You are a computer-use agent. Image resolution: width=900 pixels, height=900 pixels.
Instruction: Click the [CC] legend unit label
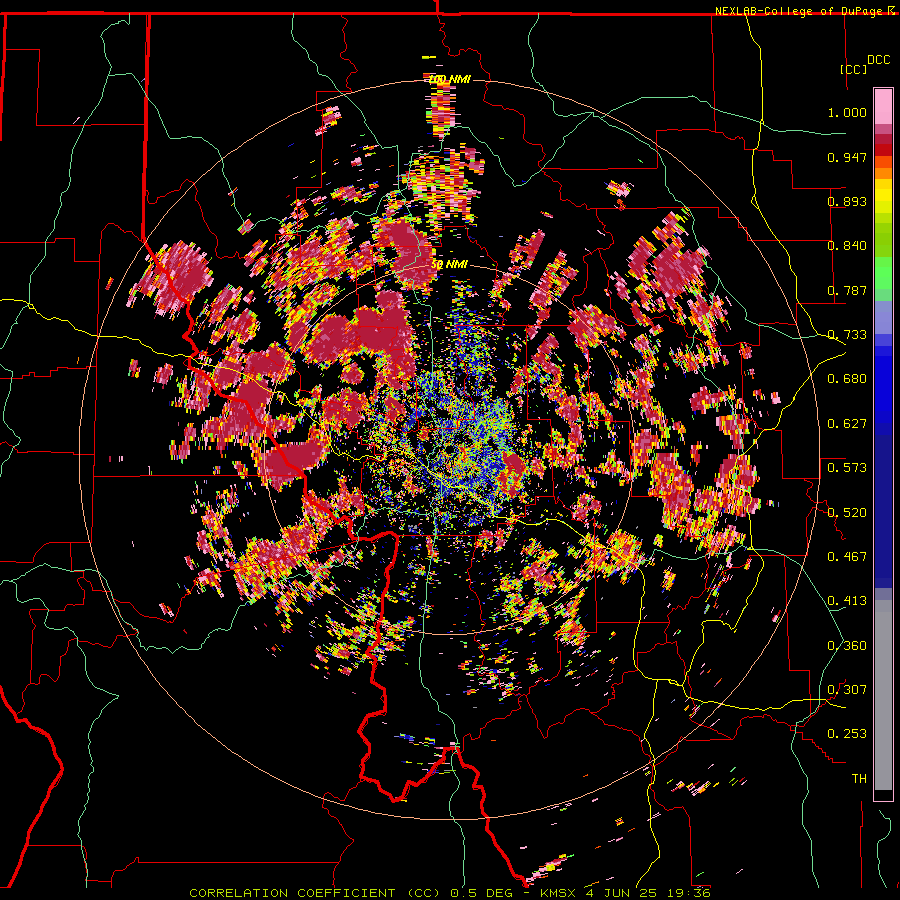(854, 69)
